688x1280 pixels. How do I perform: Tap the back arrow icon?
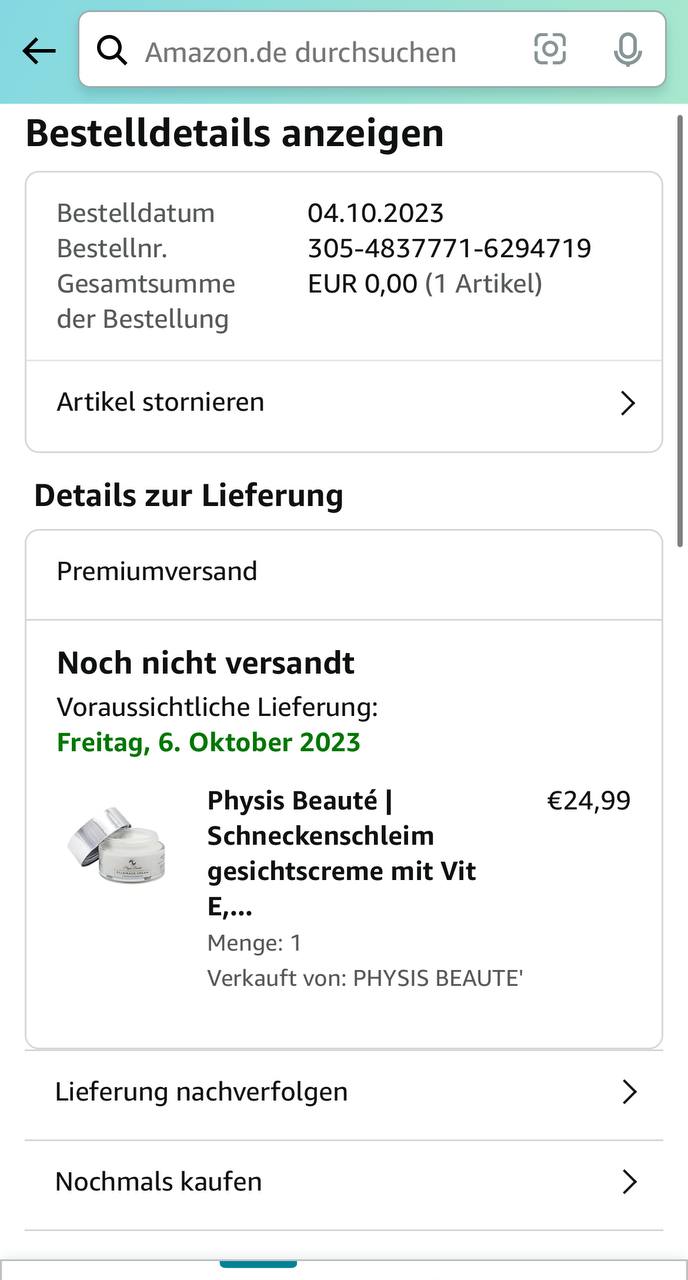(39, 51)
